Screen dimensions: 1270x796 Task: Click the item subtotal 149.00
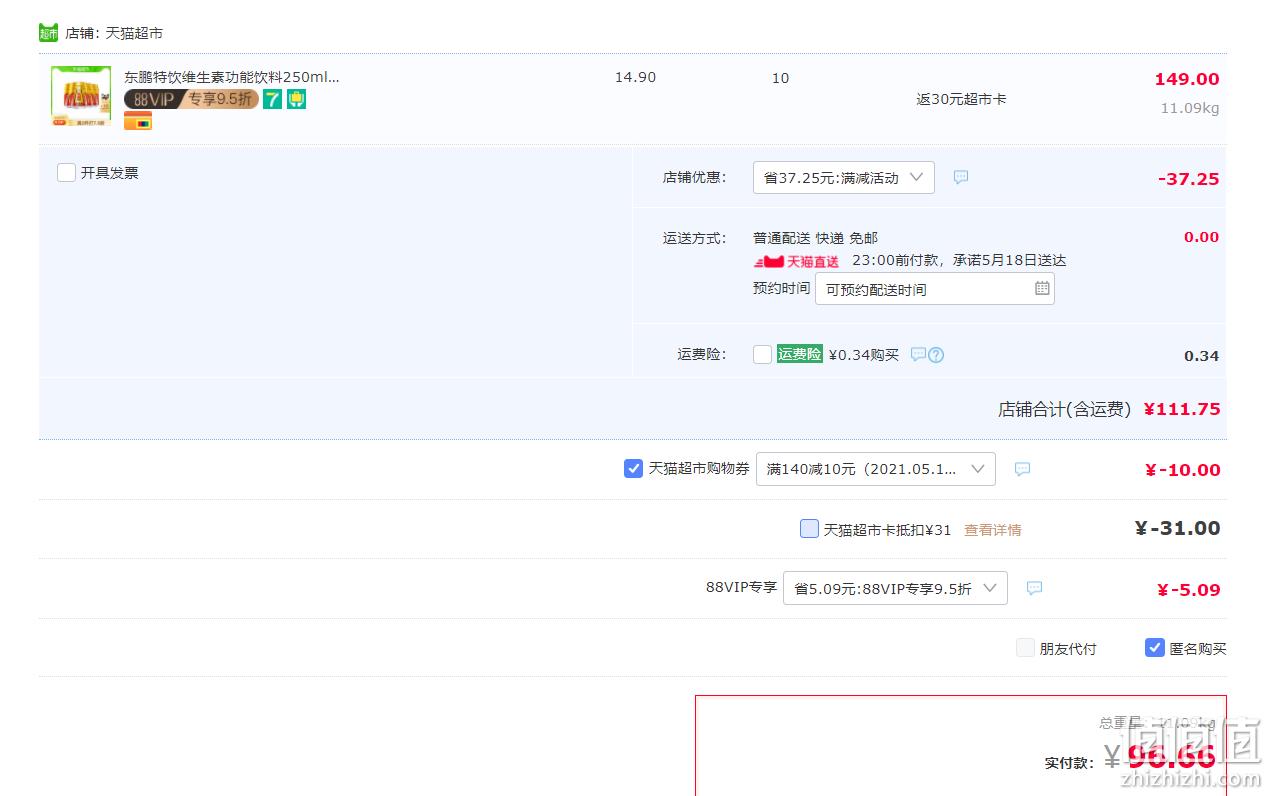(1187, 79)
